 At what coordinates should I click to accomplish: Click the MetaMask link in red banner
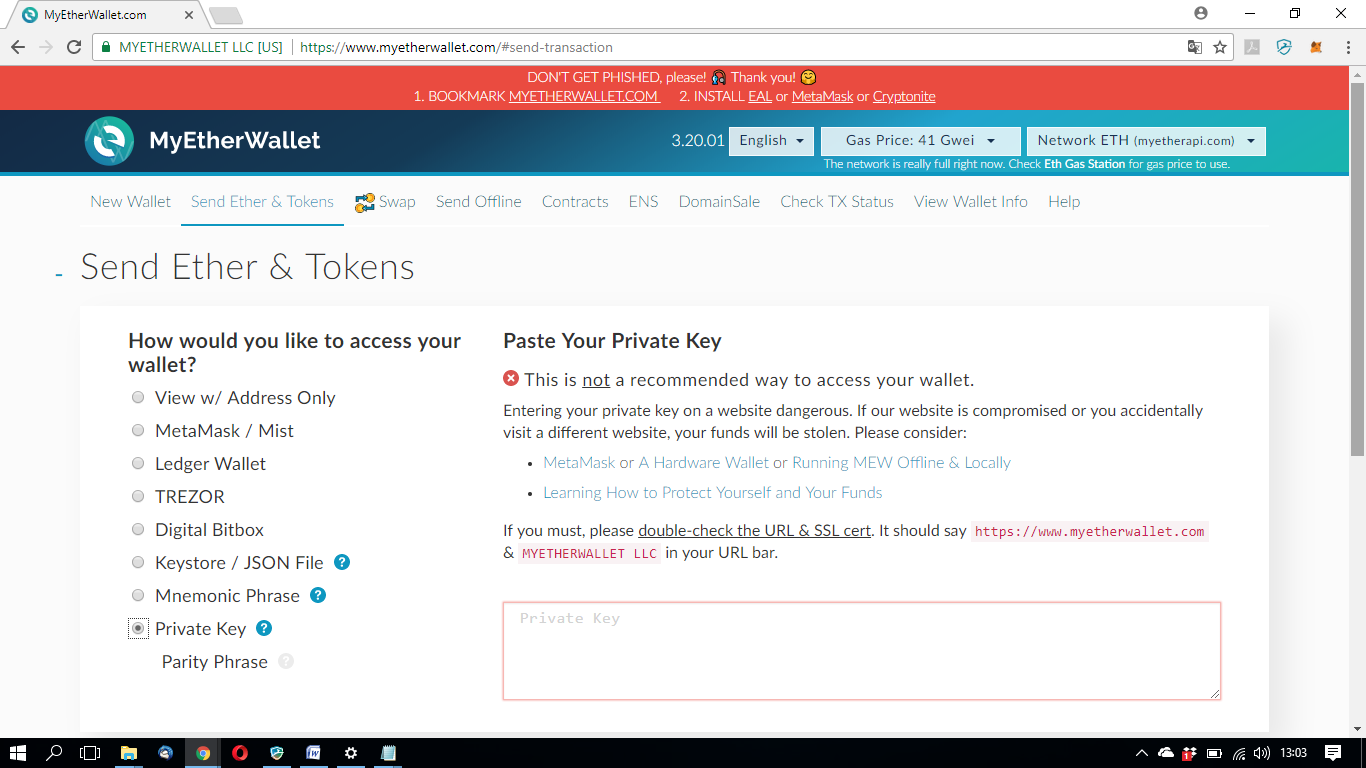coord(823,97)
